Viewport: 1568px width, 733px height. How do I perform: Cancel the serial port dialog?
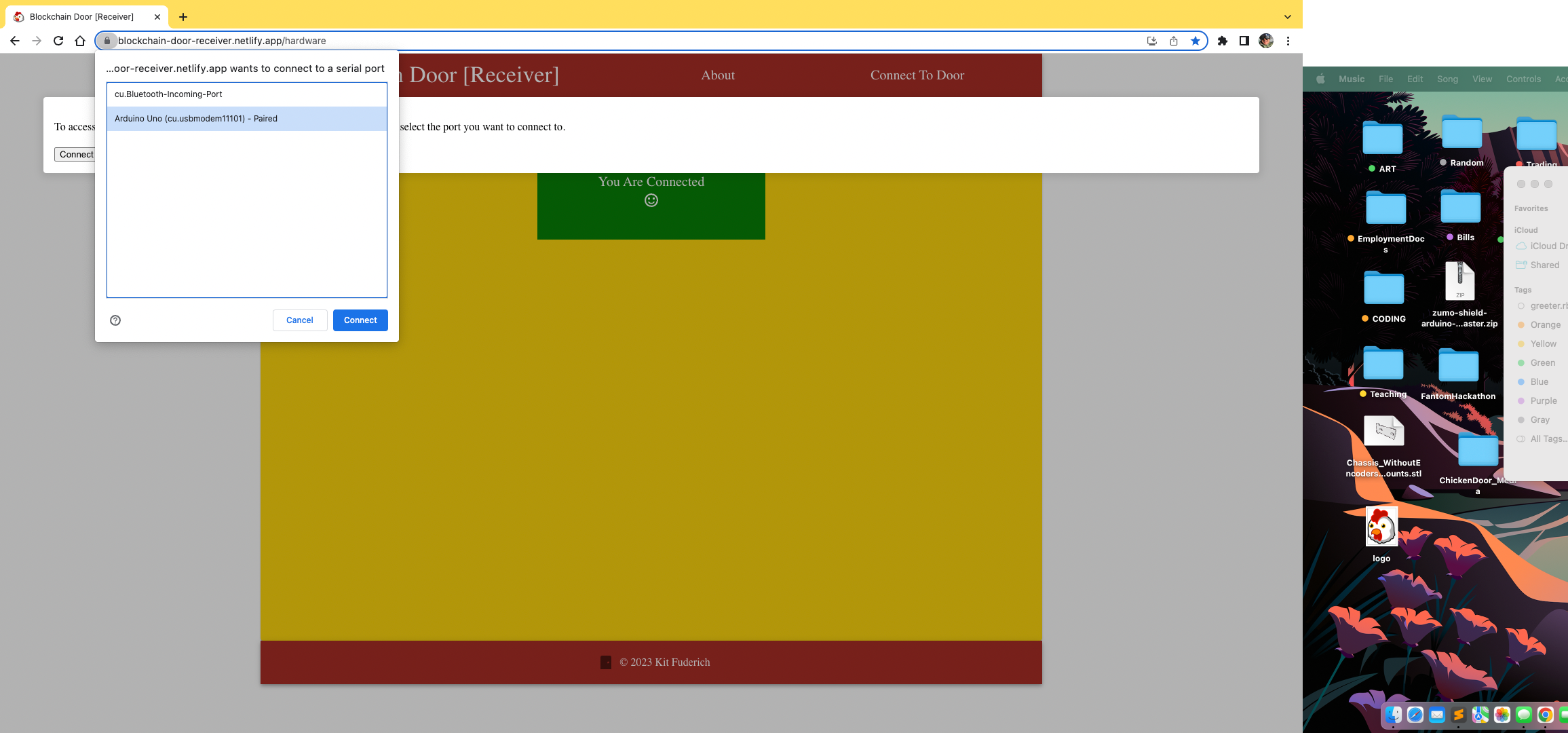(x=299, y=320)
